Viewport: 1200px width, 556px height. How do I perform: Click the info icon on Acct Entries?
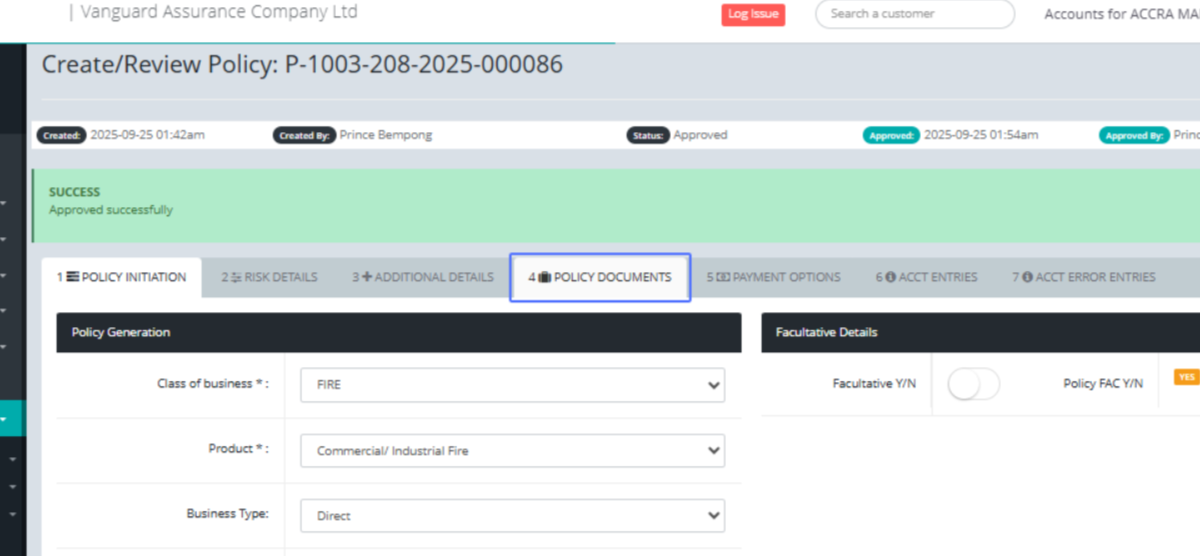890,277
